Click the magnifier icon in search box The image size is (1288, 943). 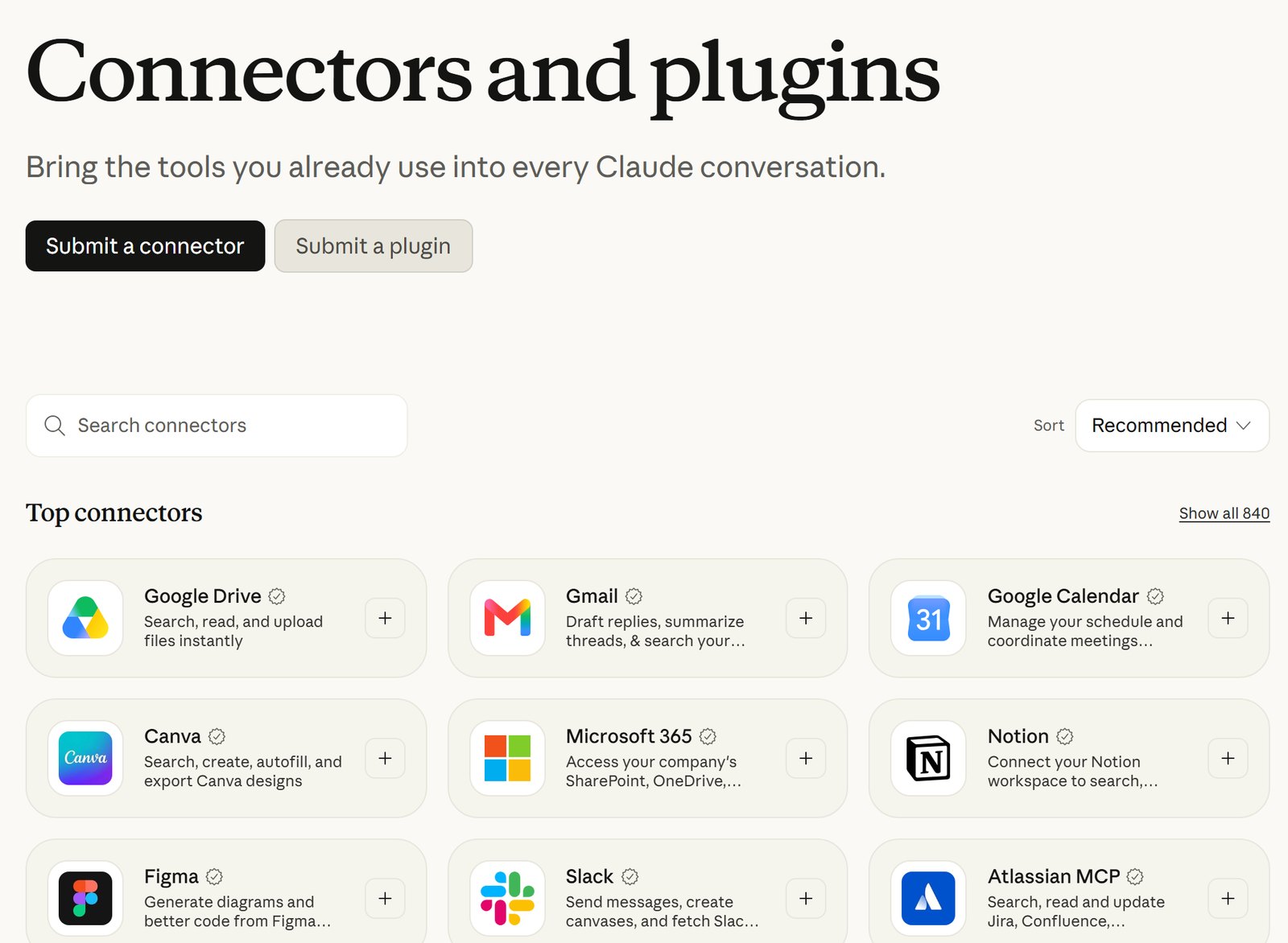[55, 426]
